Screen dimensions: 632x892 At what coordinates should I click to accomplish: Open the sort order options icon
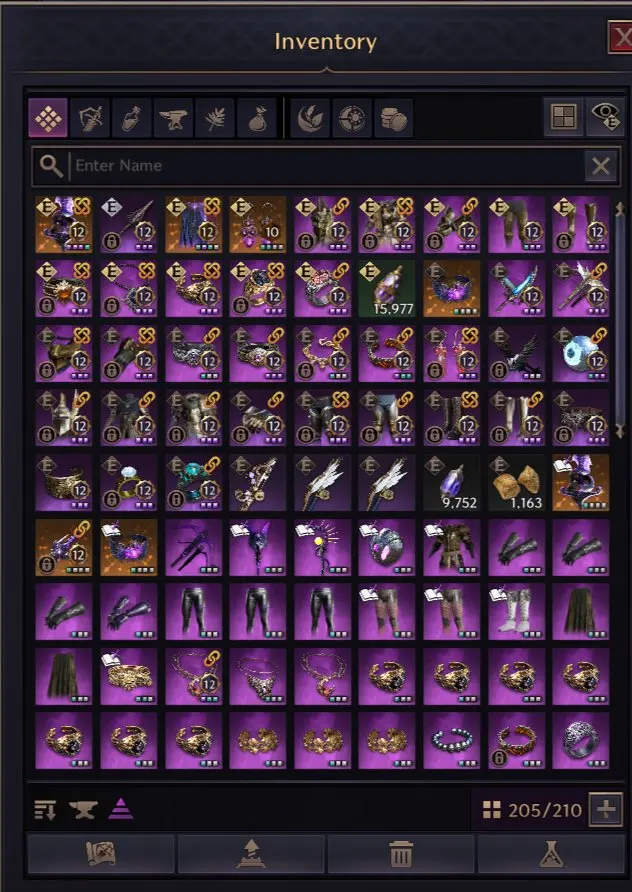pyautogui.click(x=46, y=809)
